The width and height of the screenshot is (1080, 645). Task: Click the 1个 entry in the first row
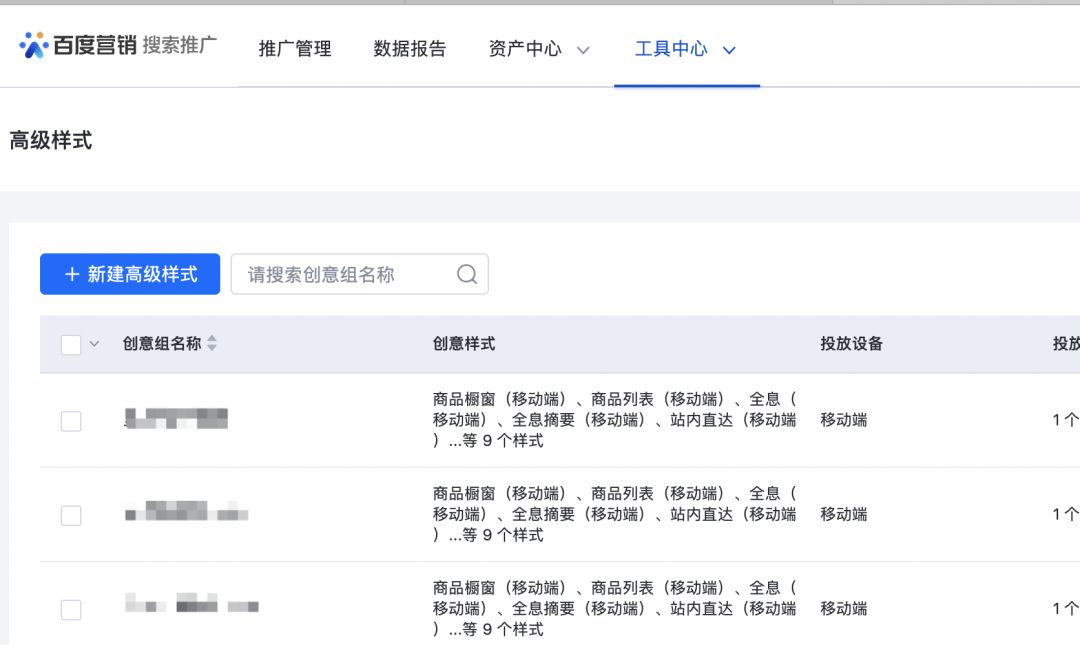coord(1065,420)
